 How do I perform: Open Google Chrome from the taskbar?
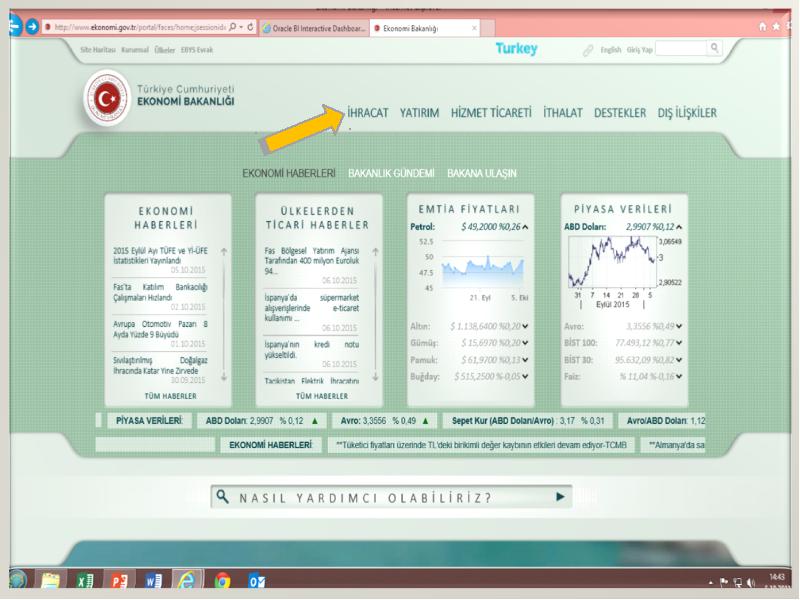(x=222, y=580)
